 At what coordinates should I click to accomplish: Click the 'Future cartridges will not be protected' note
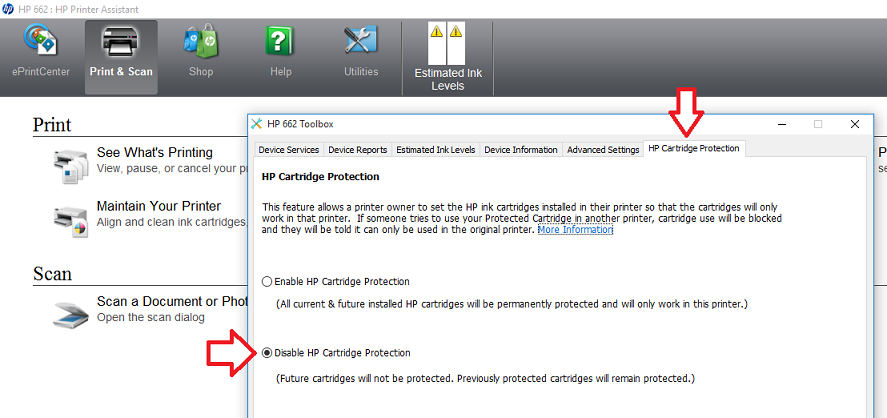[485, 379]
